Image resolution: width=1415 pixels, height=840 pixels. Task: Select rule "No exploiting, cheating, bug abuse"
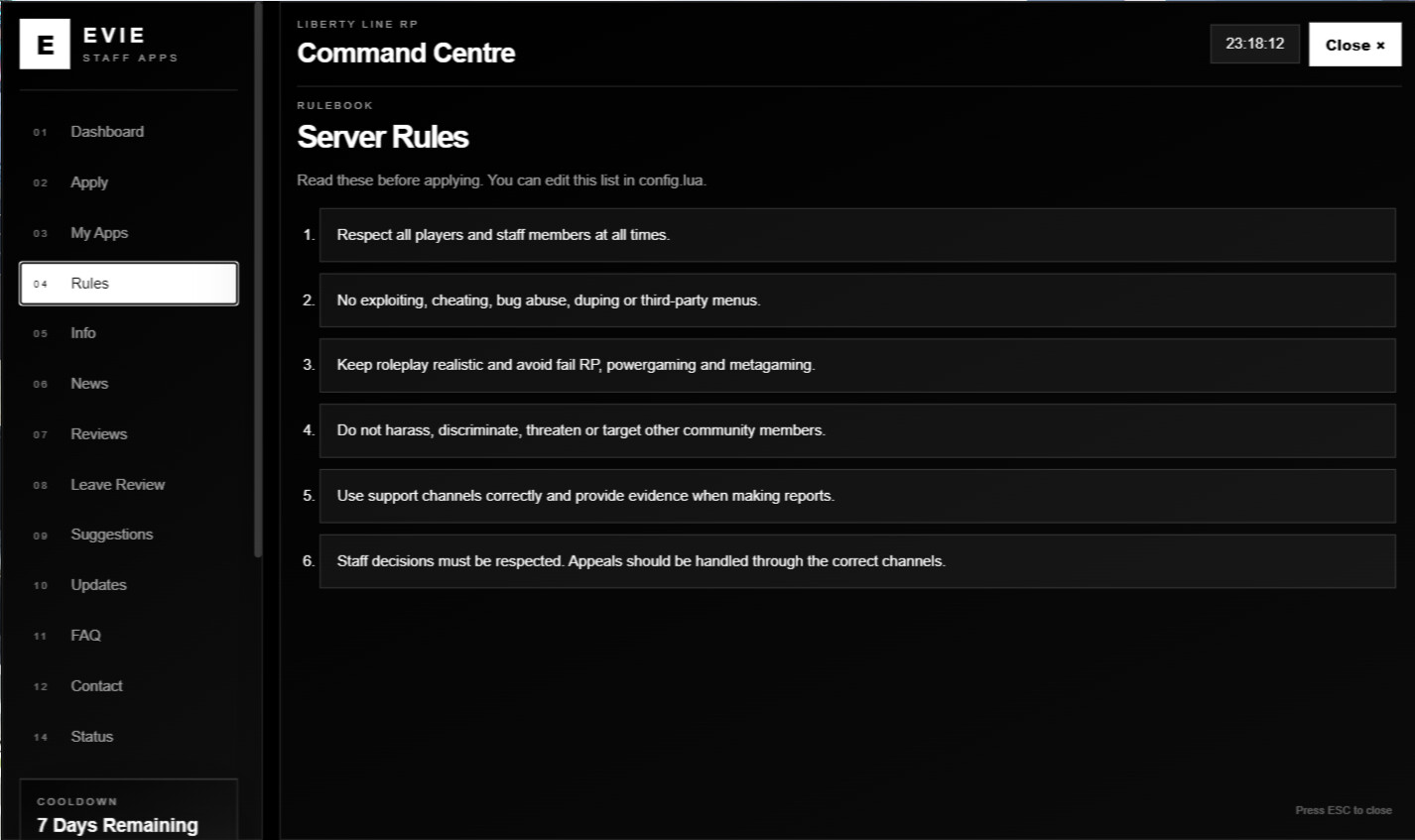857,300
